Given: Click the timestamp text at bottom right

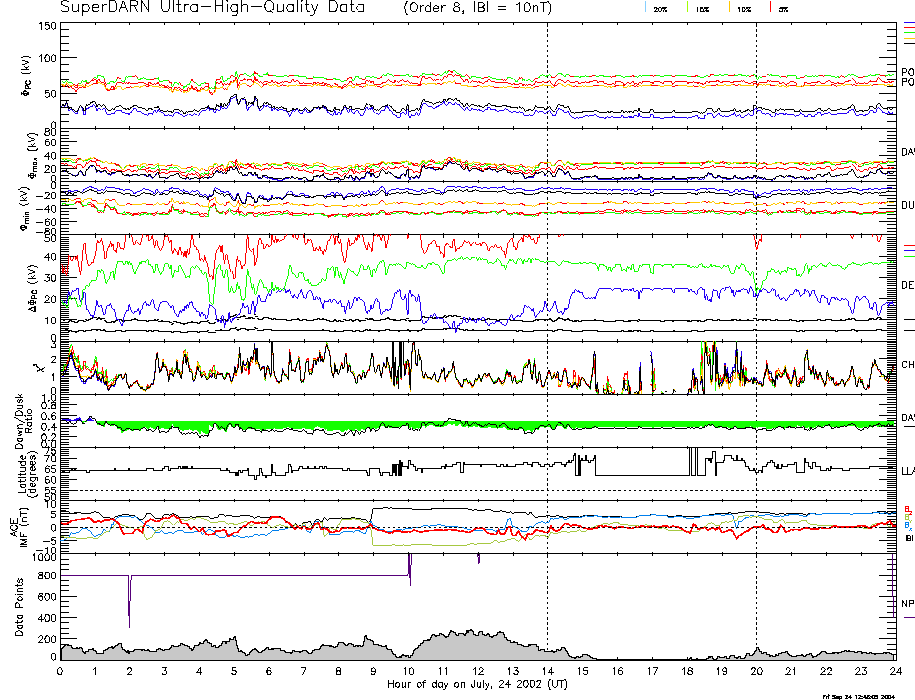Looking at the screenshot, I should (x=863, y=695).
